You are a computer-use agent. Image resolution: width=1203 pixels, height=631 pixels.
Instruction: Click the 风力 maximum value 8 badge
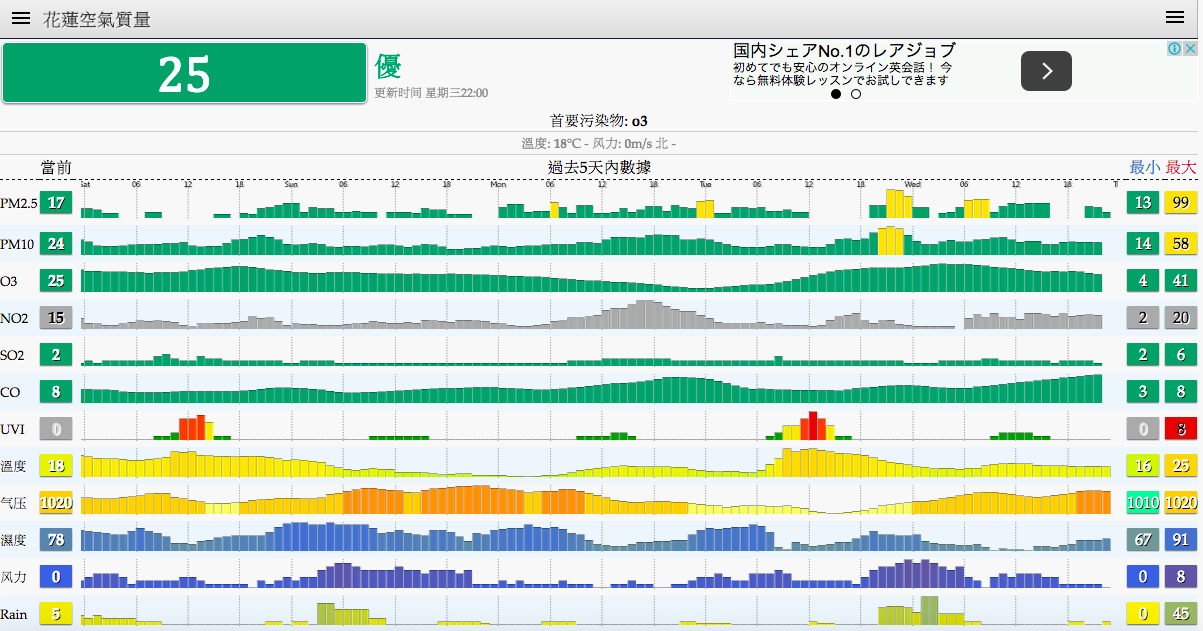tap(1180, 577)
